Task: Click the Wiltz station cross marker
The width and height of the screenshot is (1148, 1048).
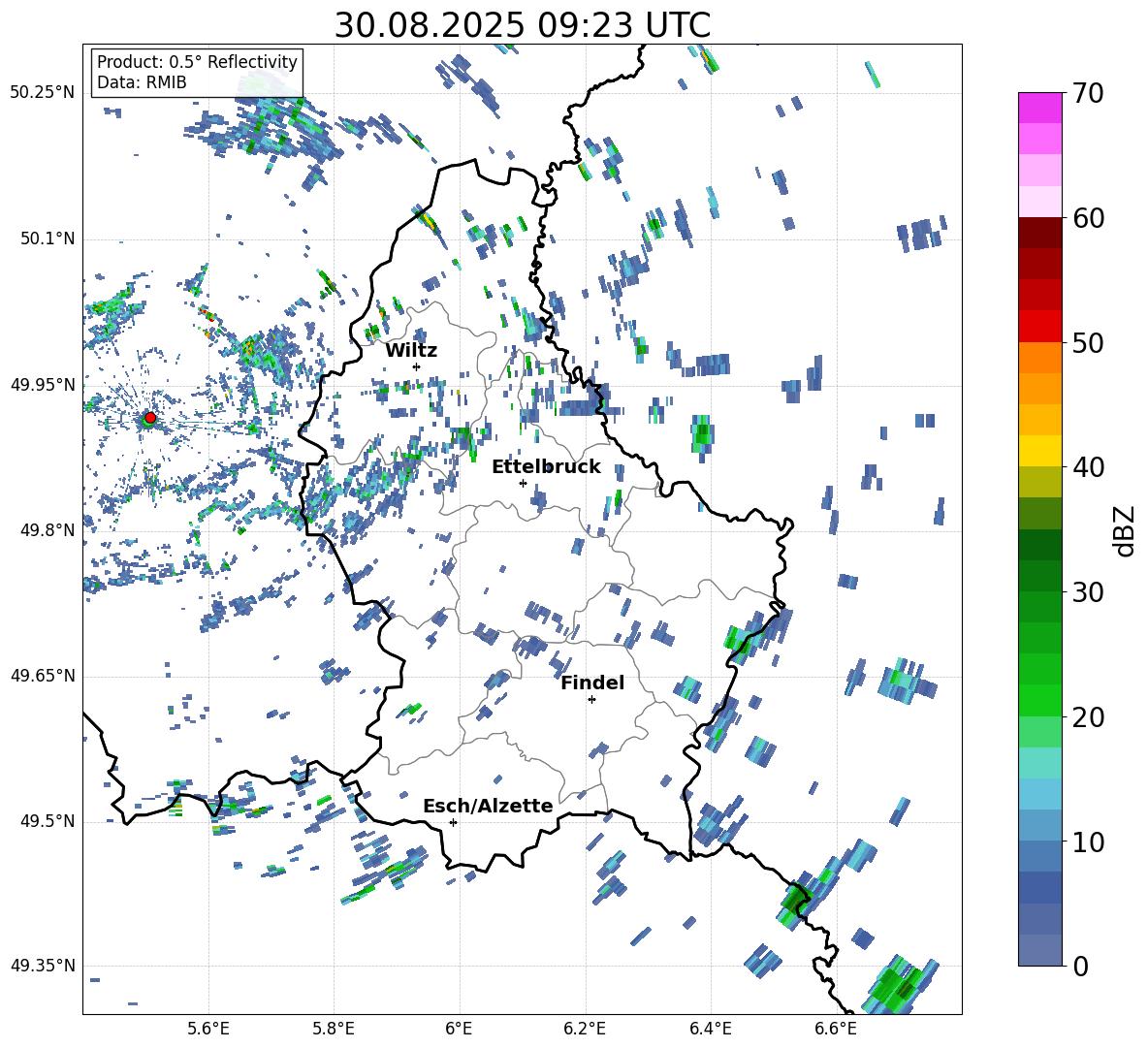Action: point(417,366)
